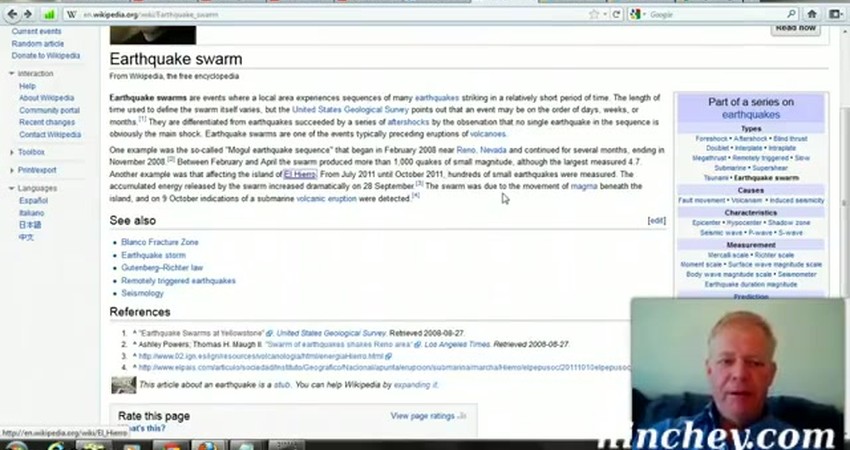Click the Blanco Fracture Zone link
Screen dimensions: 850x450
(x=159, y=242)
